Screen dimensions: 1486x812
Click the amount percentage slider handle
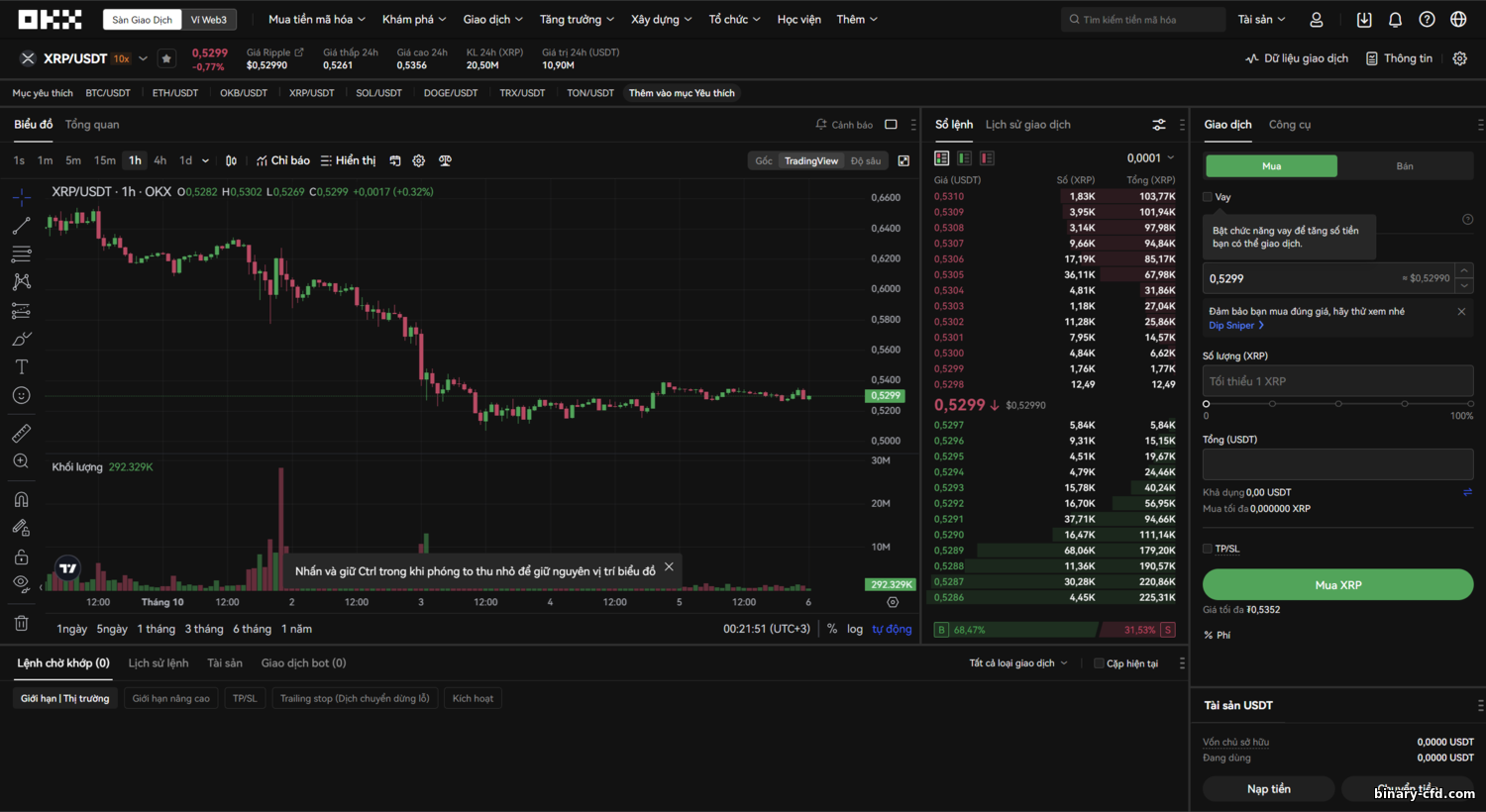1206,404
